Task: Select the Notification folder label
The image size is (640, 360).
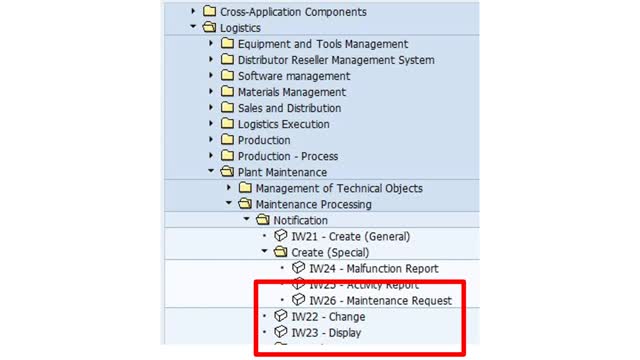Action: click(300, 220)
